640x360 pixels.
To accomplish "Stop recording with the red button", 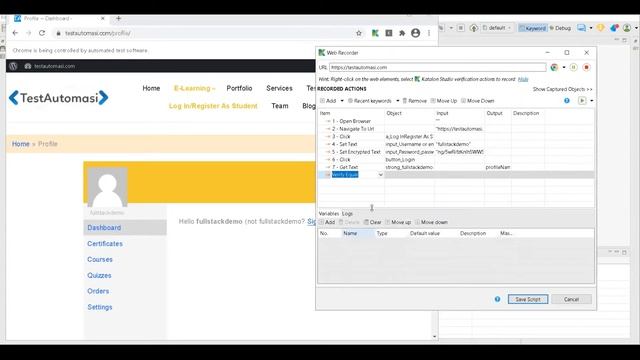I will tap(587, 67).
